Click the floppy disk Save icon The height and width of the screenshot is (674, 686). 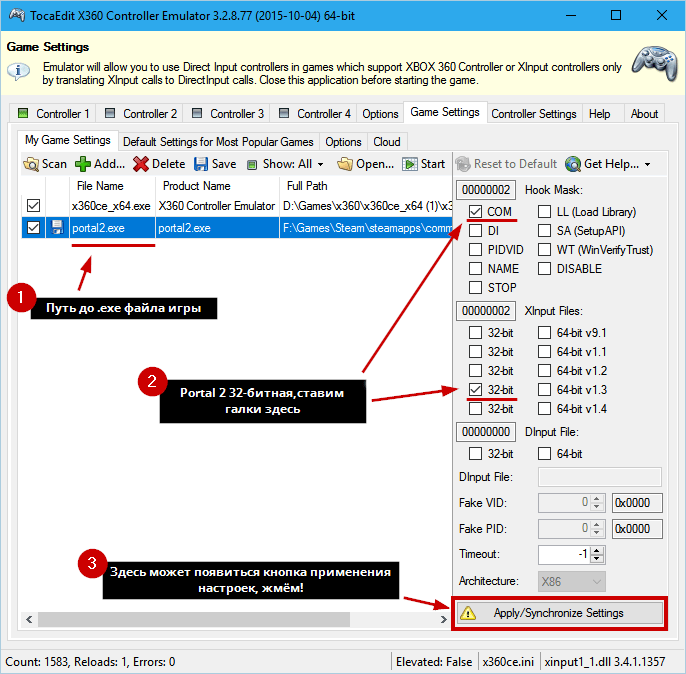click(201, 164)
